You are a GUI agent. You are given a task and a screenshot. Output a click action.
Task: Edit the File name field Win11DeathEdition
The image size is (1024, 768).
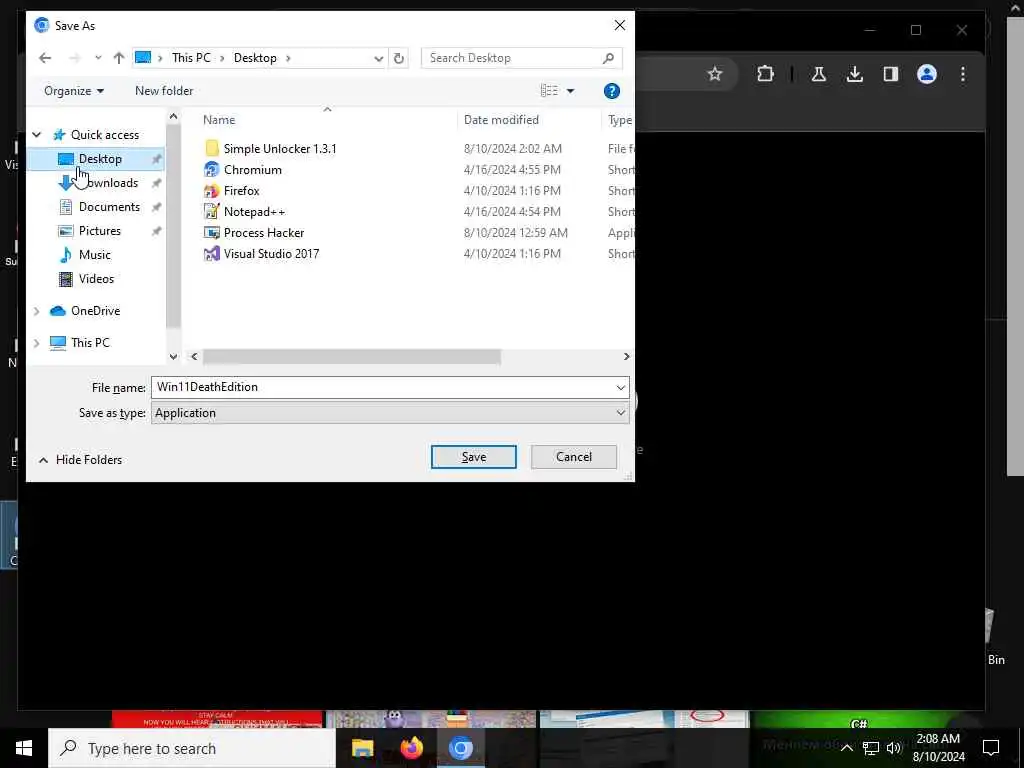click(x=383, y=387)
